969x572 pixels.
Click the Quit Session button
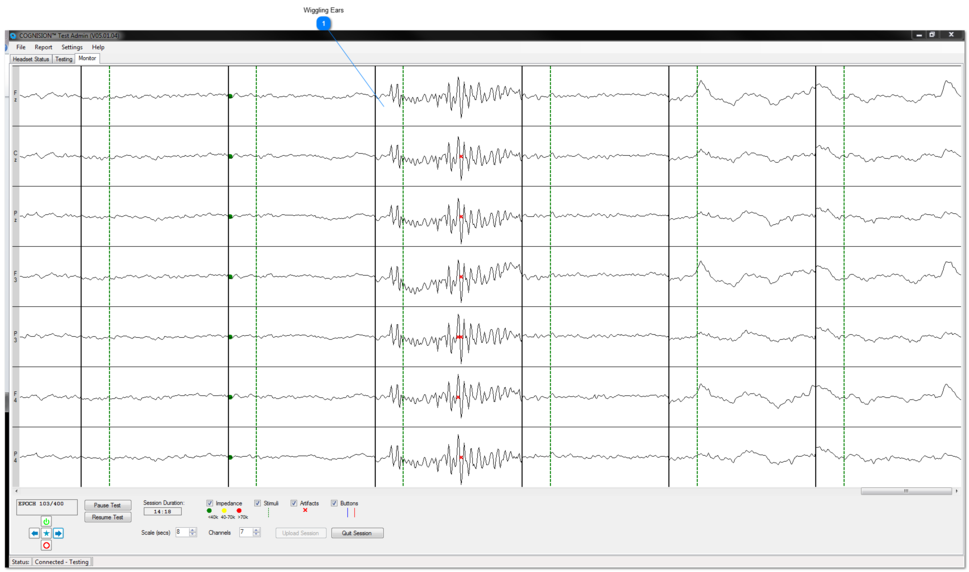click(357, 533)
